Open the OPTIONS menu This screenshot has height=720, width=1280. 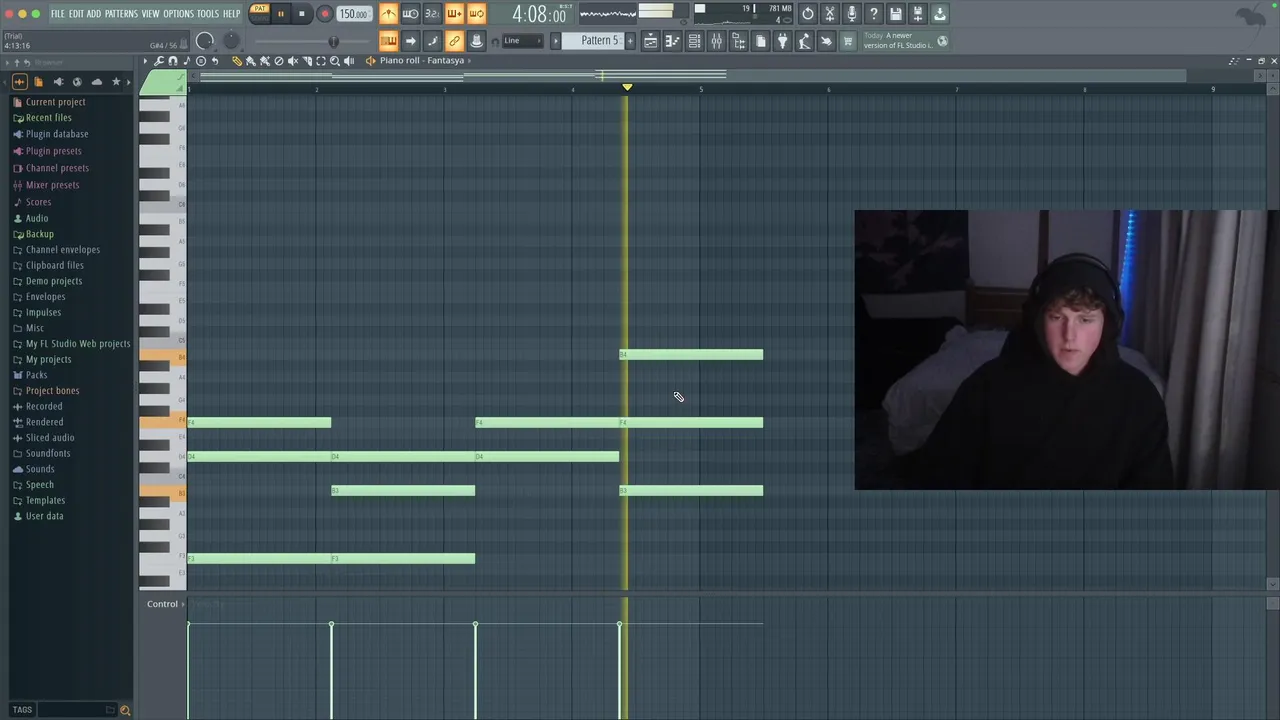pos(178,14)
